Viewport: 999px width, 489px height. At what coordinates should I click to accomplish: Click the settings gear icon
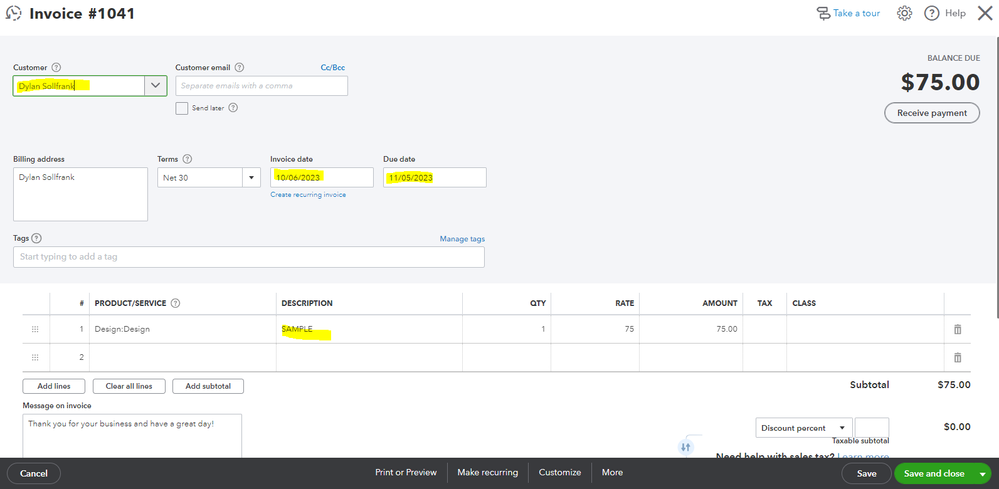click(x=904, y=13)
